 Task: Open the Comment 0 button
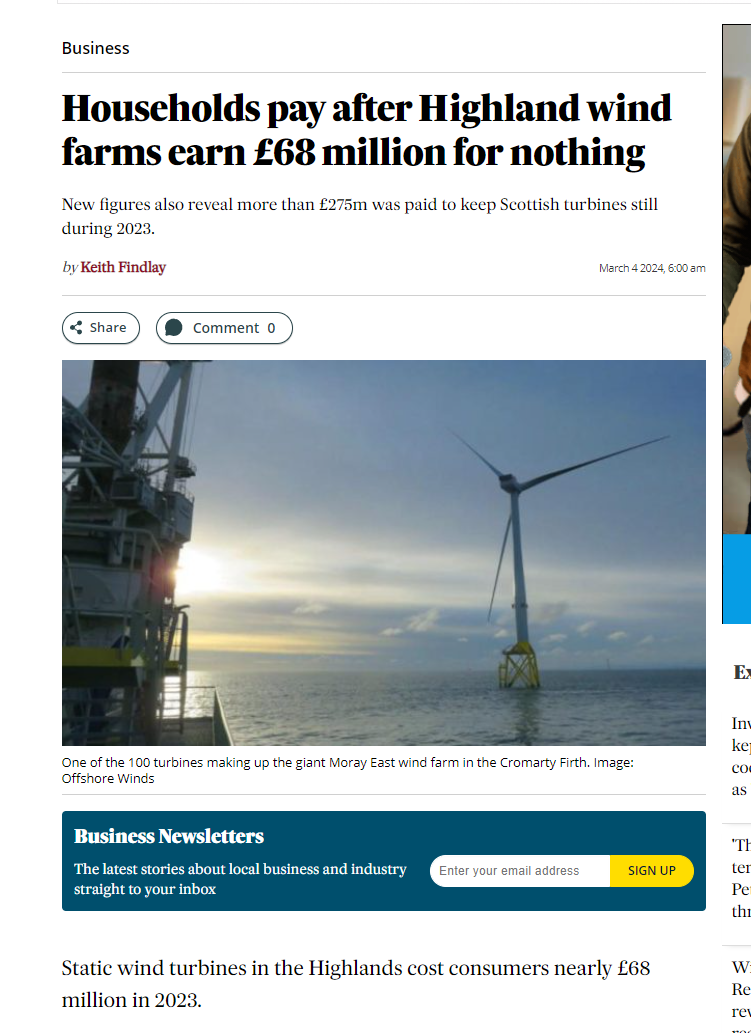pos(224,328)
